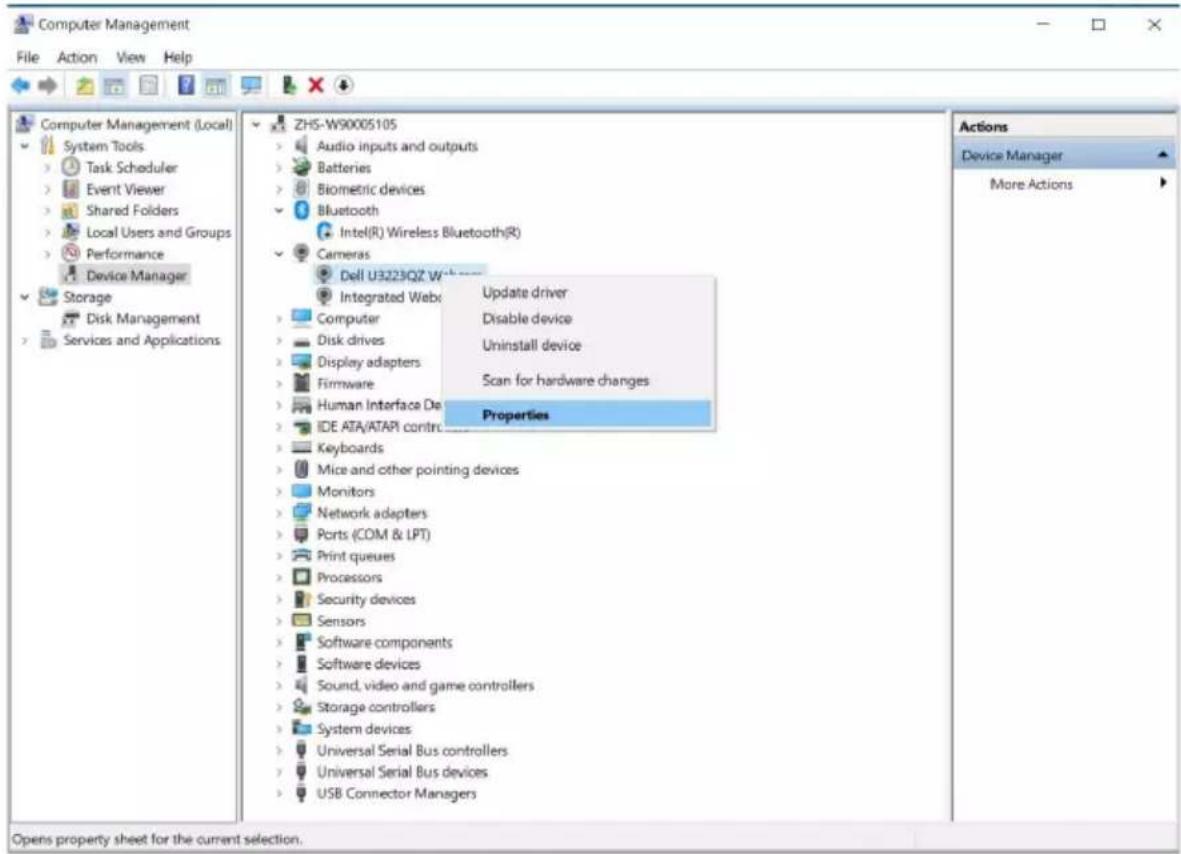
Task: Expand Mice and other pointing devices
Action: 279,470
